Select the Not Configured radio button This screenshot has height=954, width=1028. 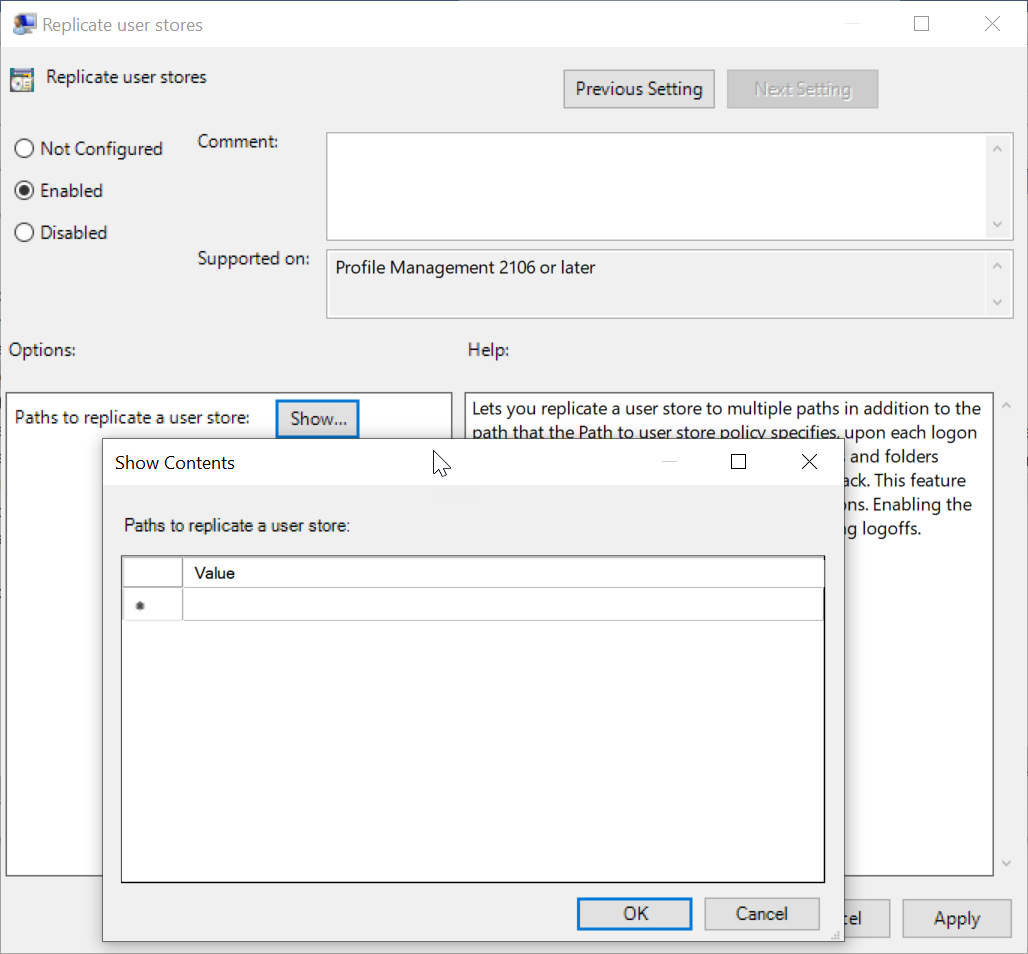pyautogui.click(x=24, y=149)
